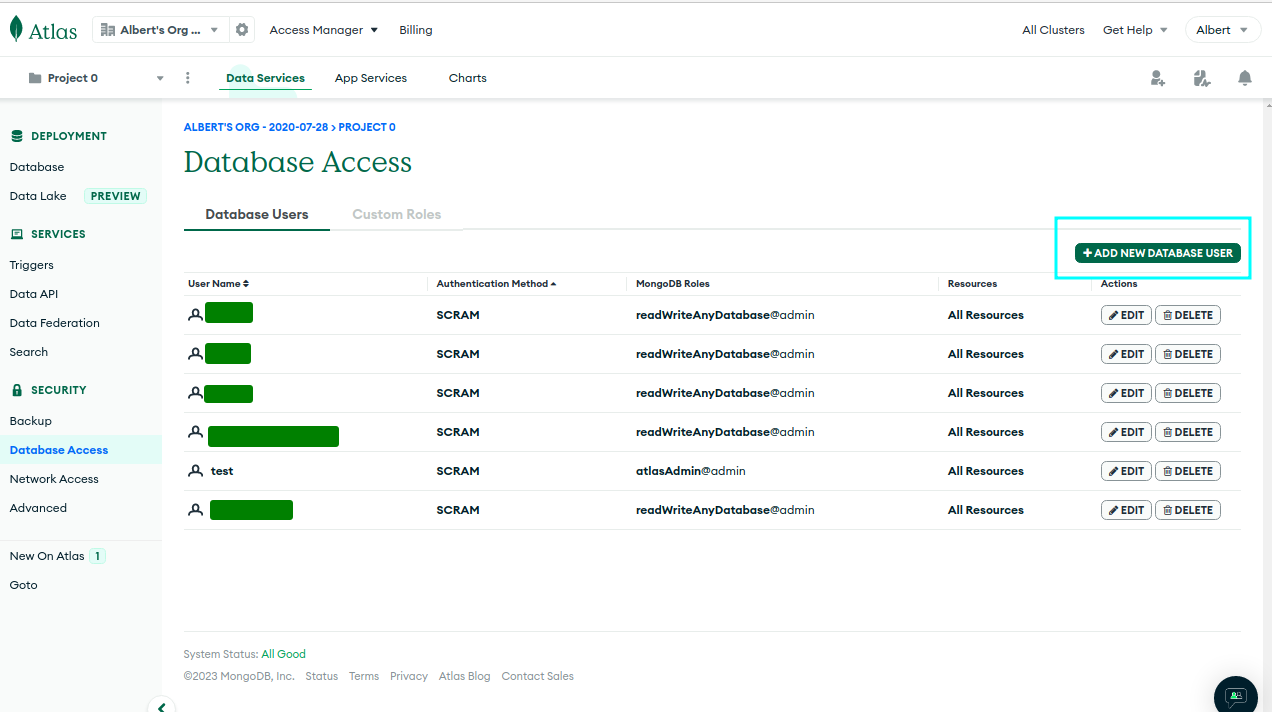Open organization settings gear icon

point(242,30)
